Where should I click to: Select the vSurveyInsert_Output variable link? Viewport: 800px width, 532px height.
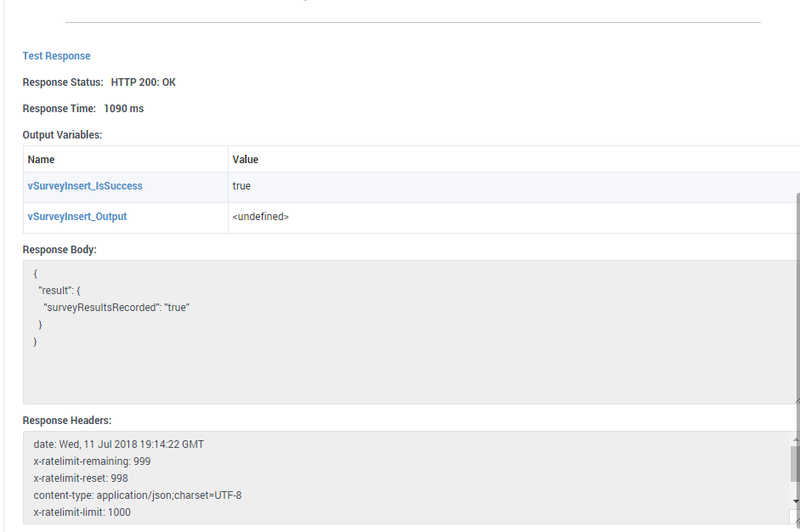point(77,216)
